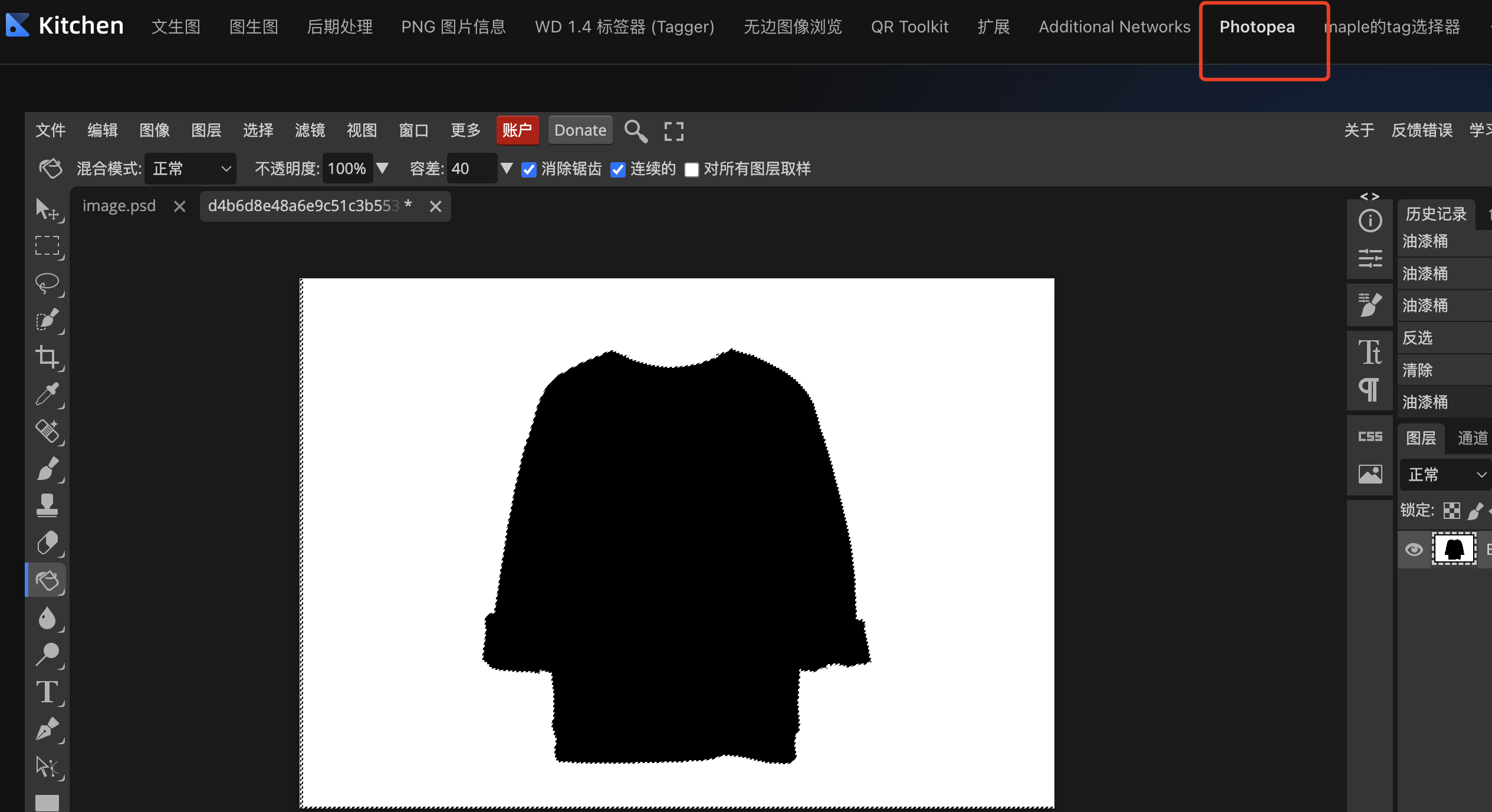The width and height of the screenshot is (1492, 812).
Task: Select the Eraser tool
Action: pyautogui.click(x=47, y=543)
